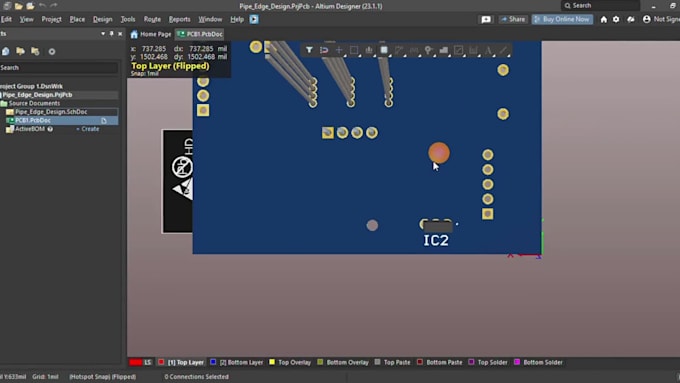Open the place dimension tool
The height and width of the screenshot is (383, 680).
473,50
